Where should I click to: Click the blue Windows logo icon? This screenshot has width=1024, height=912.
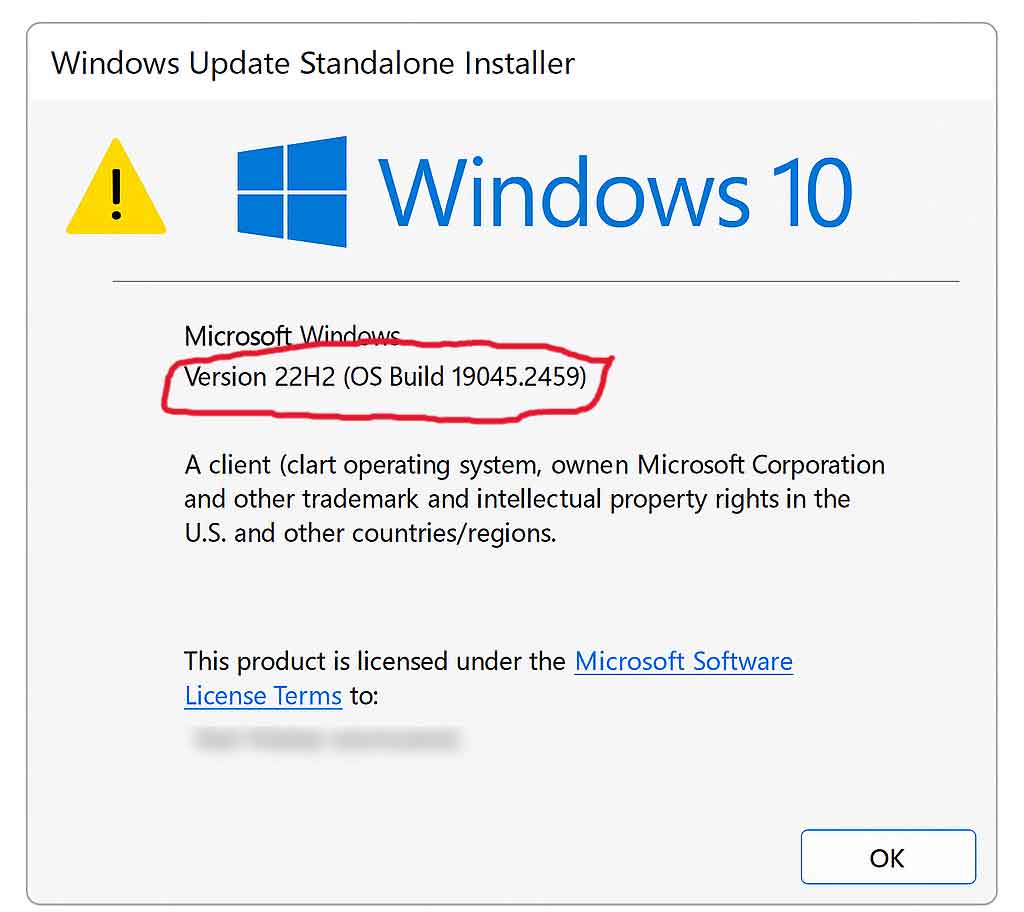click(x=291, y=191)
